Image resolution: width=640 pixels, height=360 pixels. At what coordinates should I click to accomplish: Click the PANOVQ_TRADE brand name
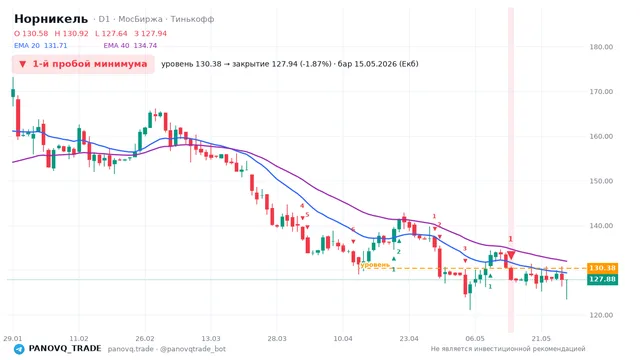(x=65, y=349)
